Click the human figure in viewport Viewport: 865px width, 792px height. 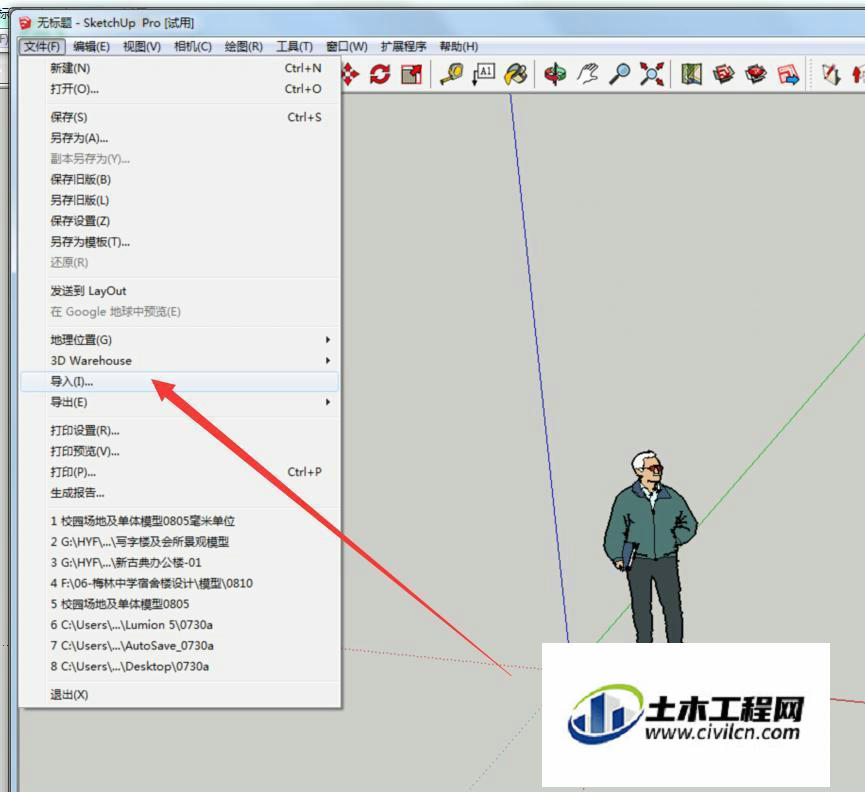coord(651,546)
